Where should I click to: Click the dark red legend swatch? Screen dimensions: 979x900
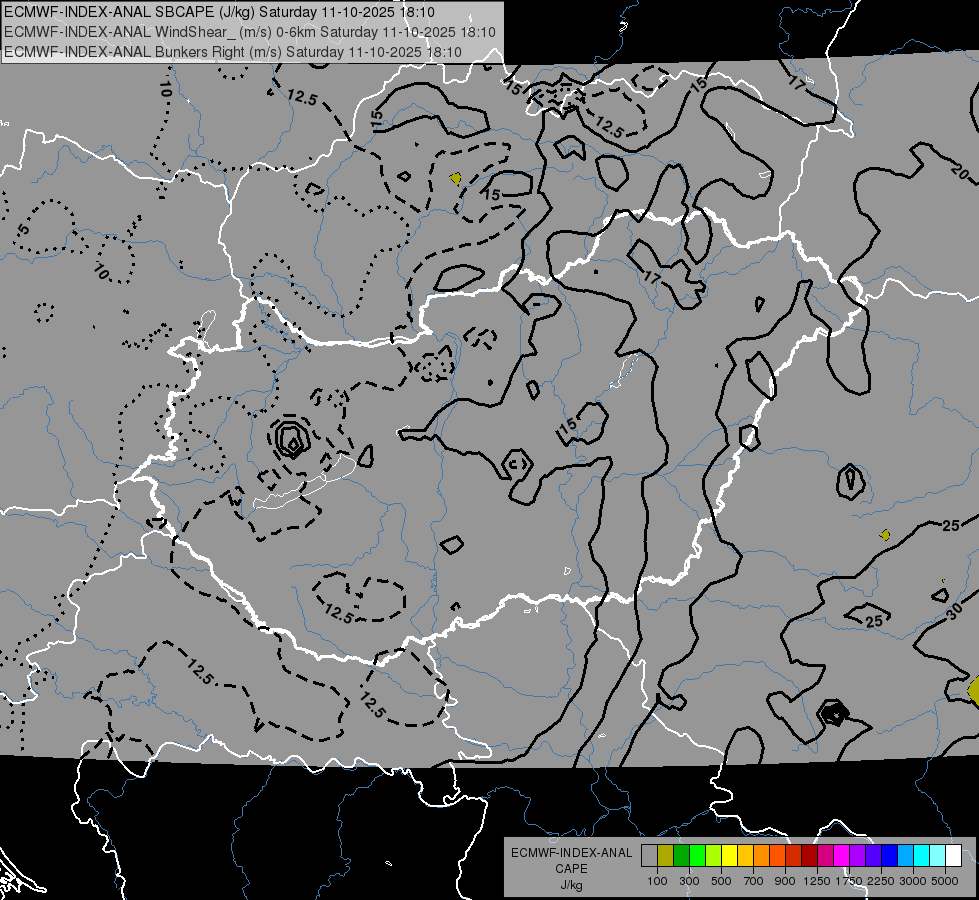809,855
